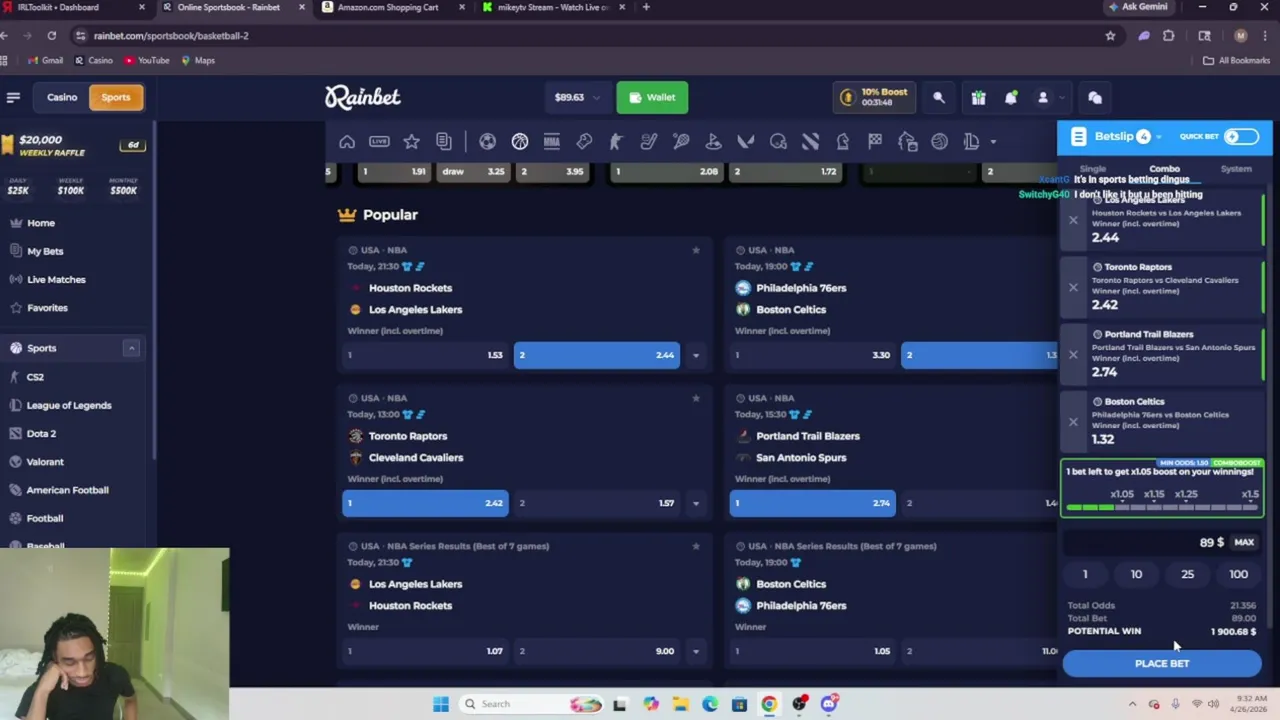Image resolution: width=1280 pixels, height=720 pixels.
Task: Open the gift rewards icon
Action: [978, 97]
